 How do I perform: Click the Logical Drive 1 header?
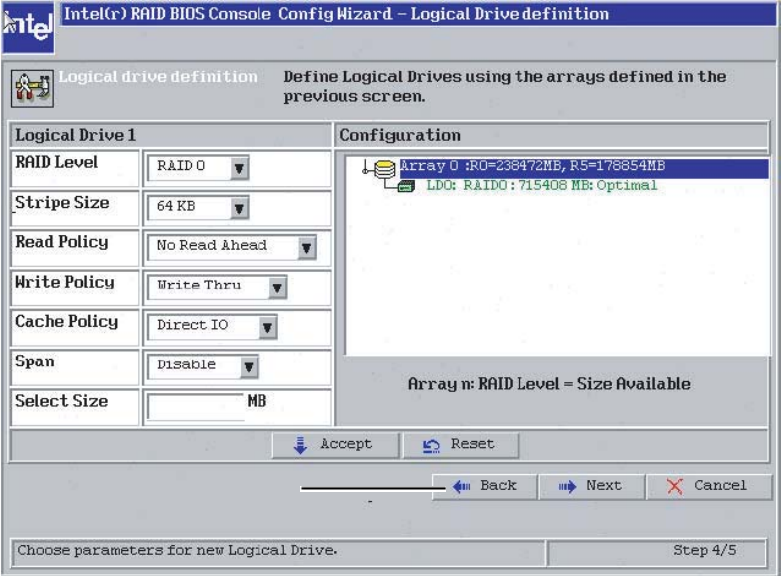76,136
